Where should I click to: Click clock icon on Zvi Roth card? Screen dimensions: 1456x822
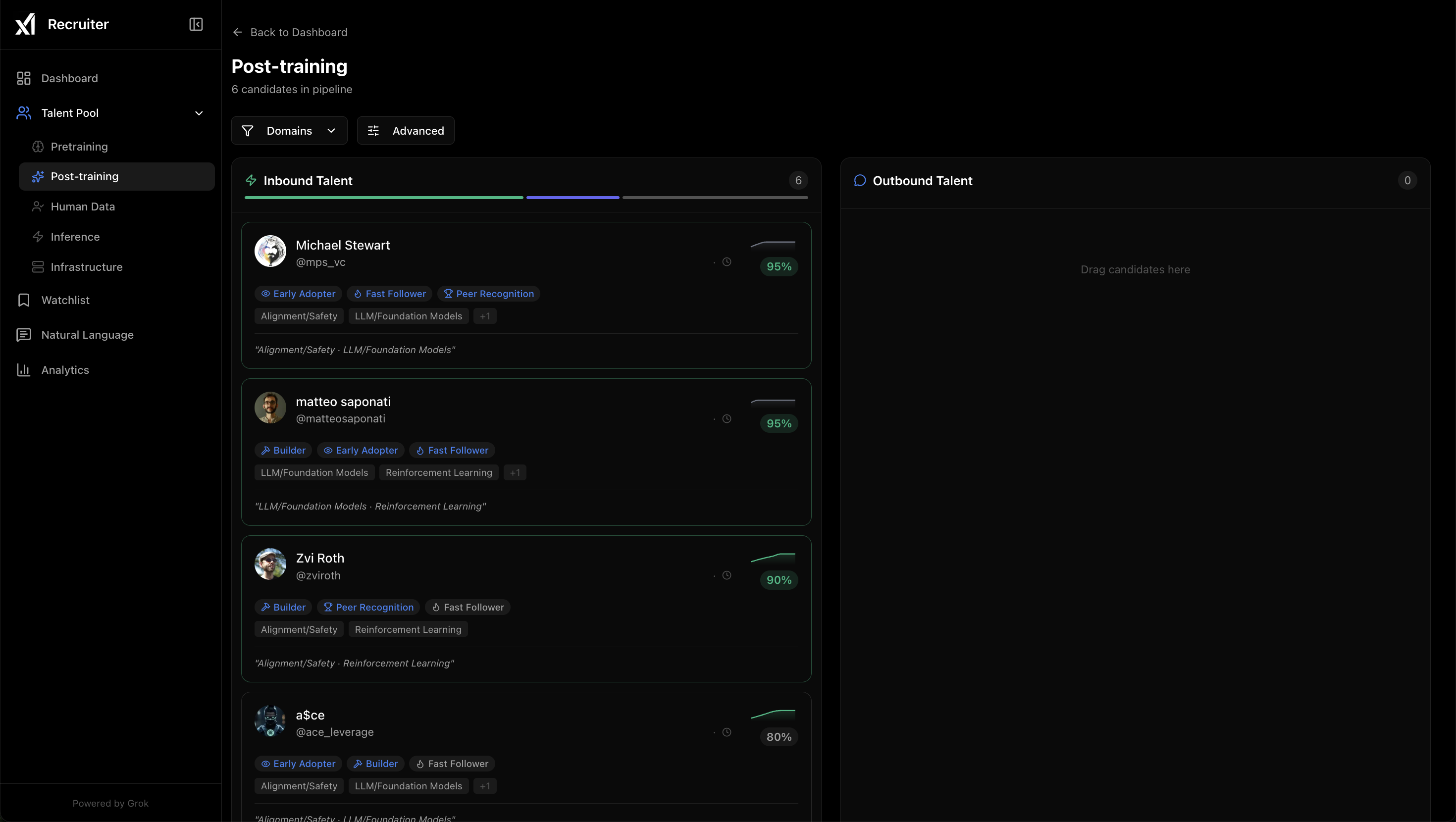(727, 575)
